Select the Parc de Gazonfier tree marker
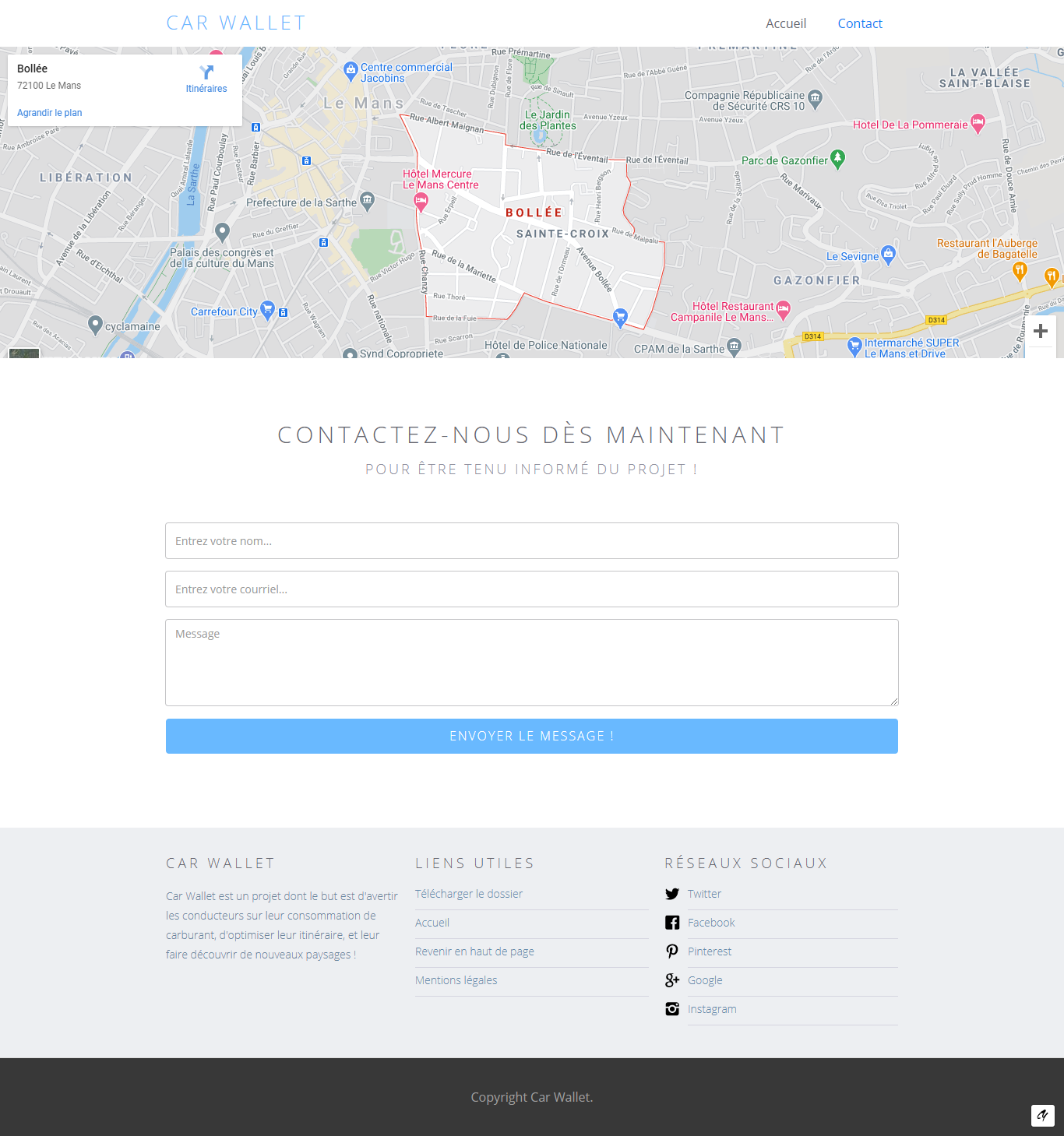Viewport: 1064px width, 1136px height. point(837,159)
